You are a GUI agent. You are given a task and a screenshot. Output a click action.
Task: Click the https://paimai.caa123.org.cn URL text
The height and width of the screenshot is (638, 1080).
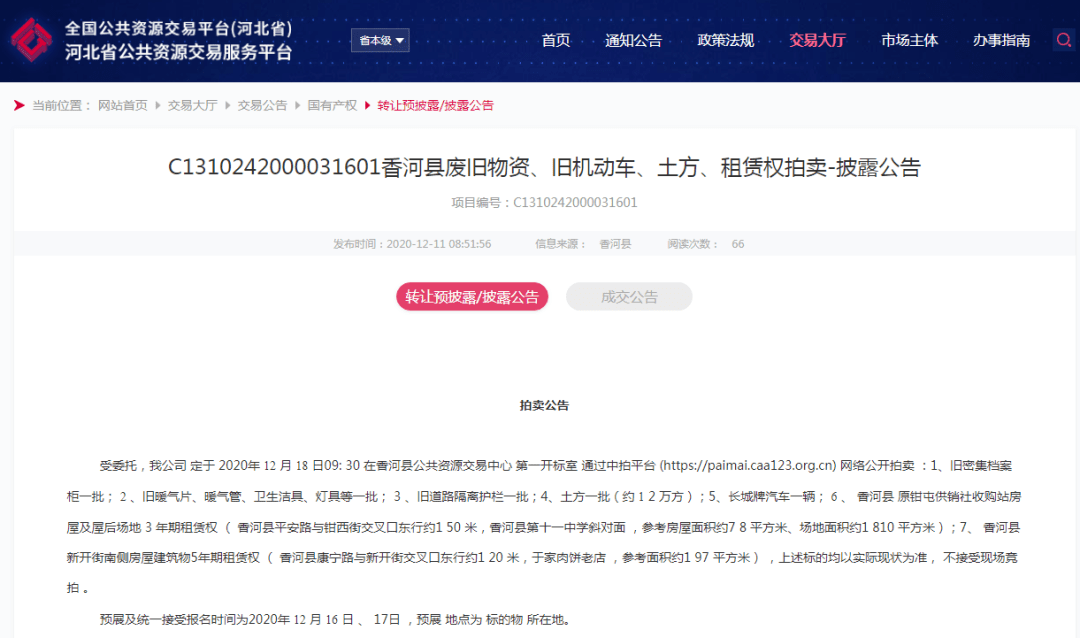[x=748, y=466]
